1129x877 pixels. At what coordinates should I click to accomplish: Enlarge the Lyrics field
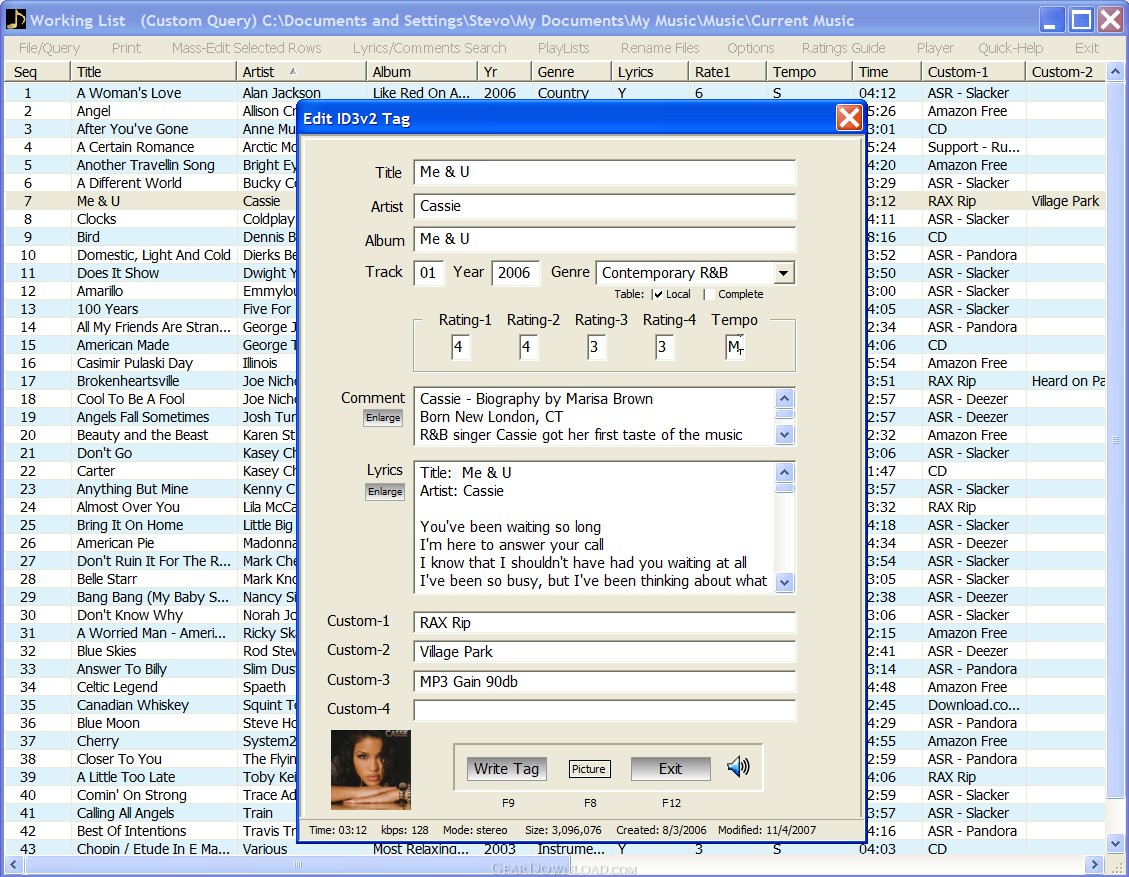pyautogui.click(x=385, y=492)
